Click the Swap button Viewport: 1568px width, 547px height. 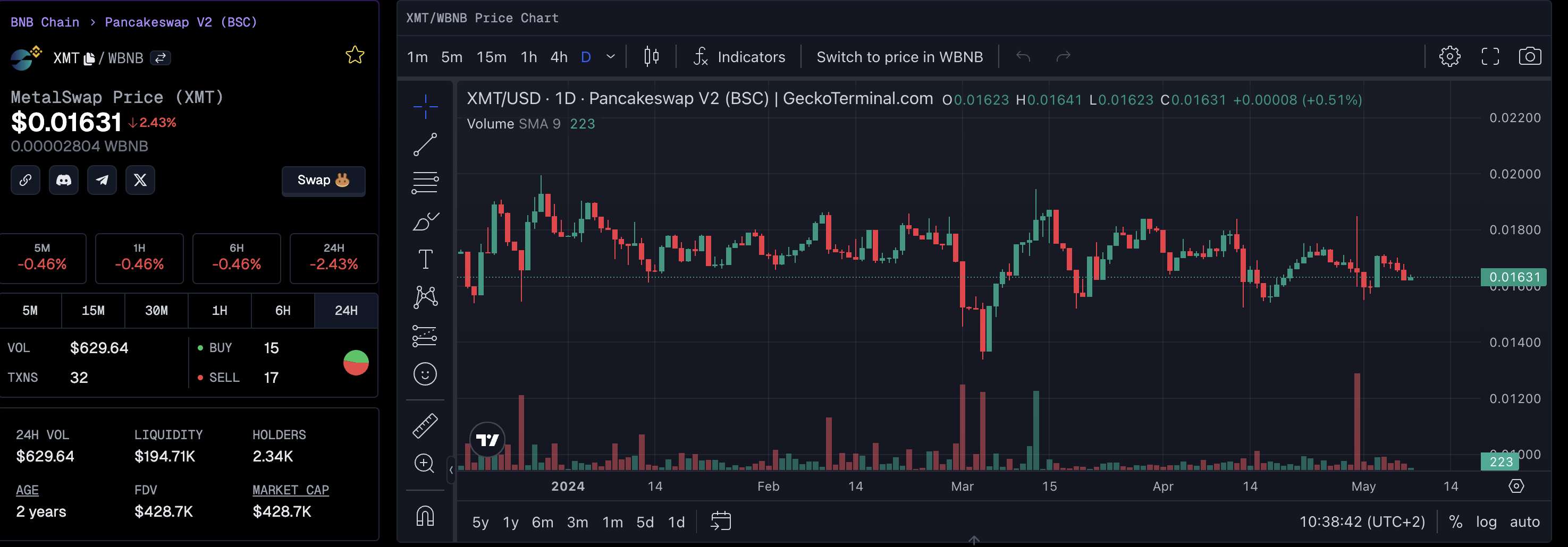pos(323,180)
